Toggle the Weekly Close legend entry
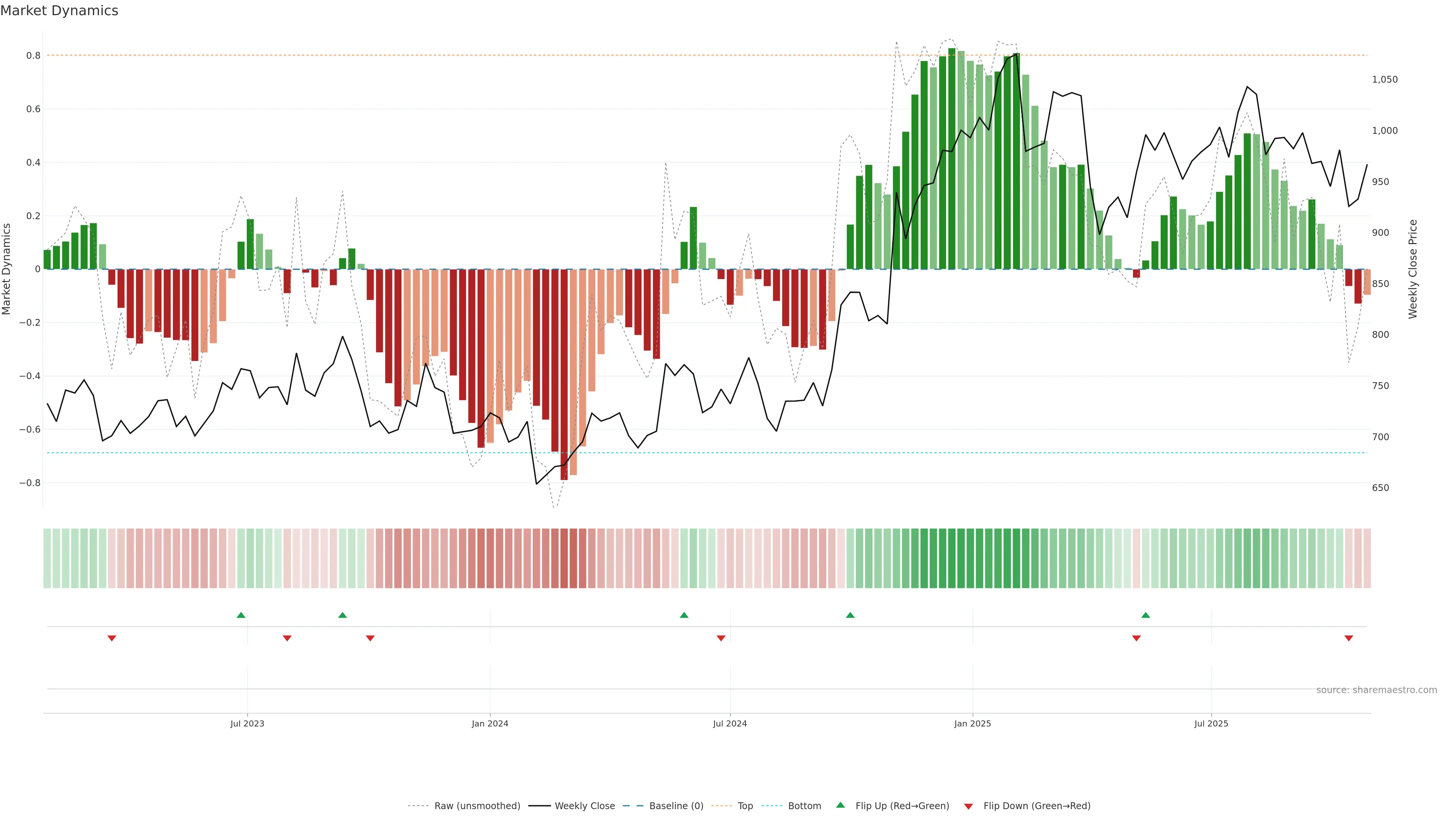1456x819 pixels. pos(584,805)
